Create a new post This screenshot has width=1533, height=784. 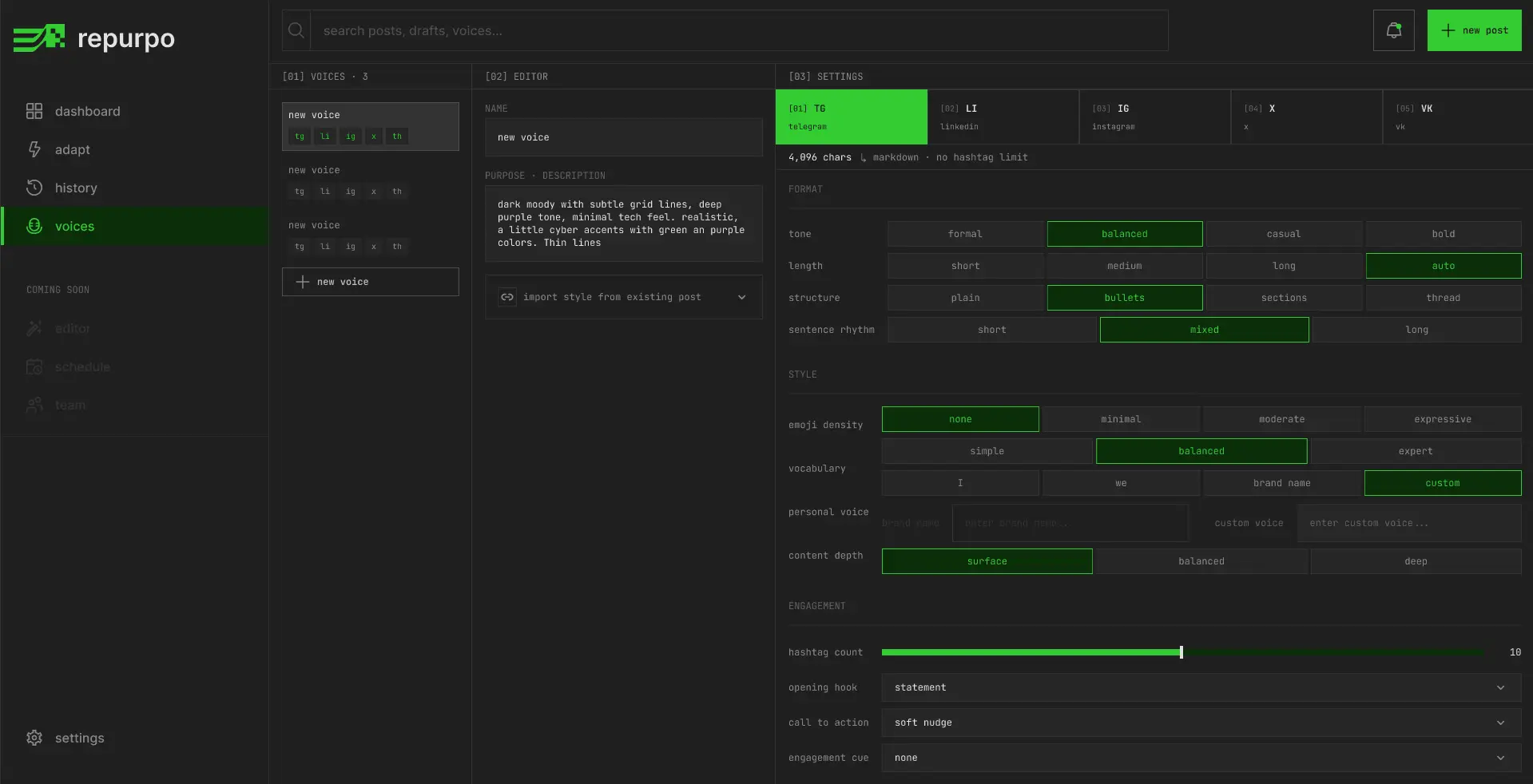[1475, 30]
